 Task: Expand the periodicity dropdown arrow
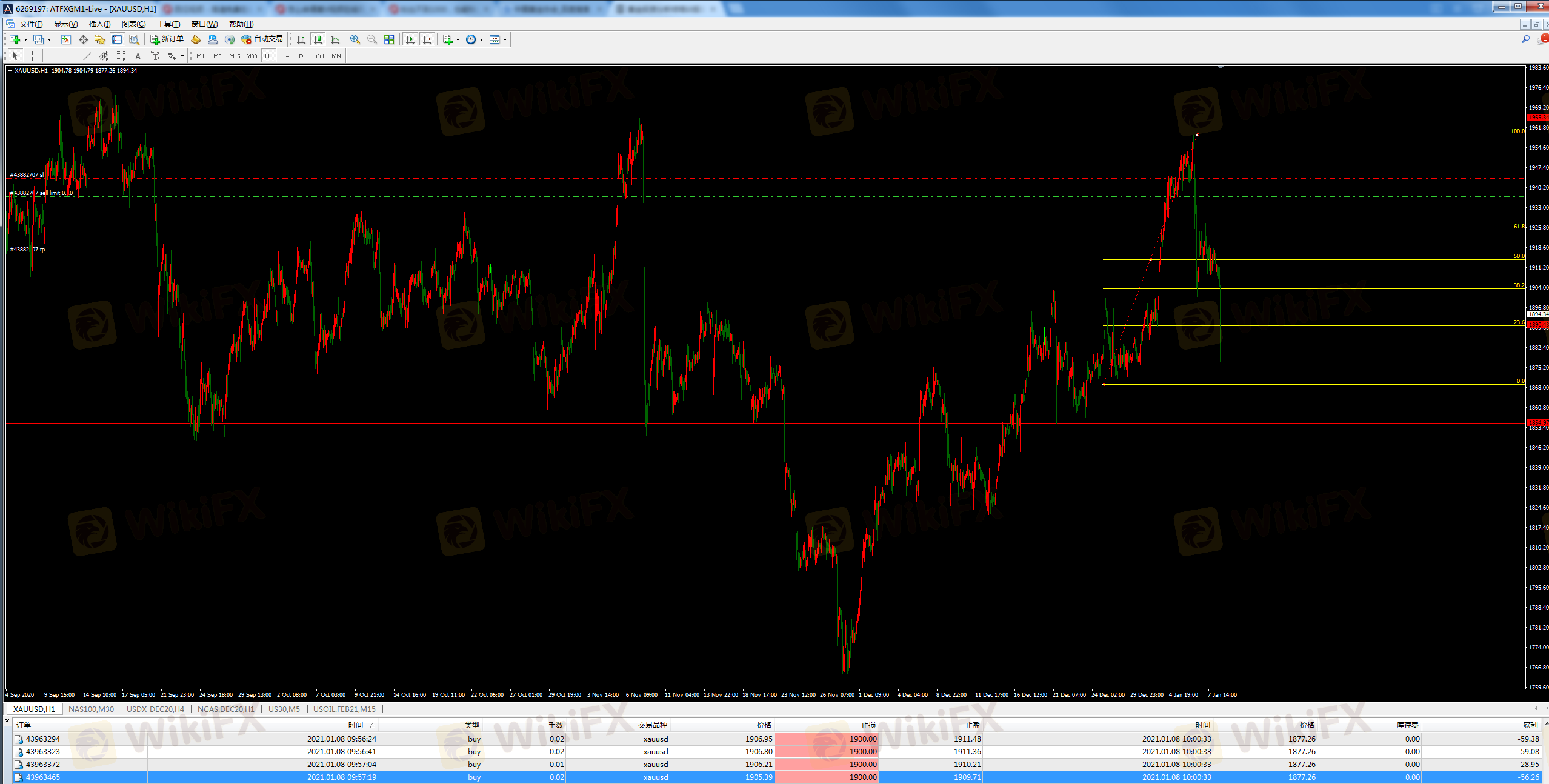(482, 39)
